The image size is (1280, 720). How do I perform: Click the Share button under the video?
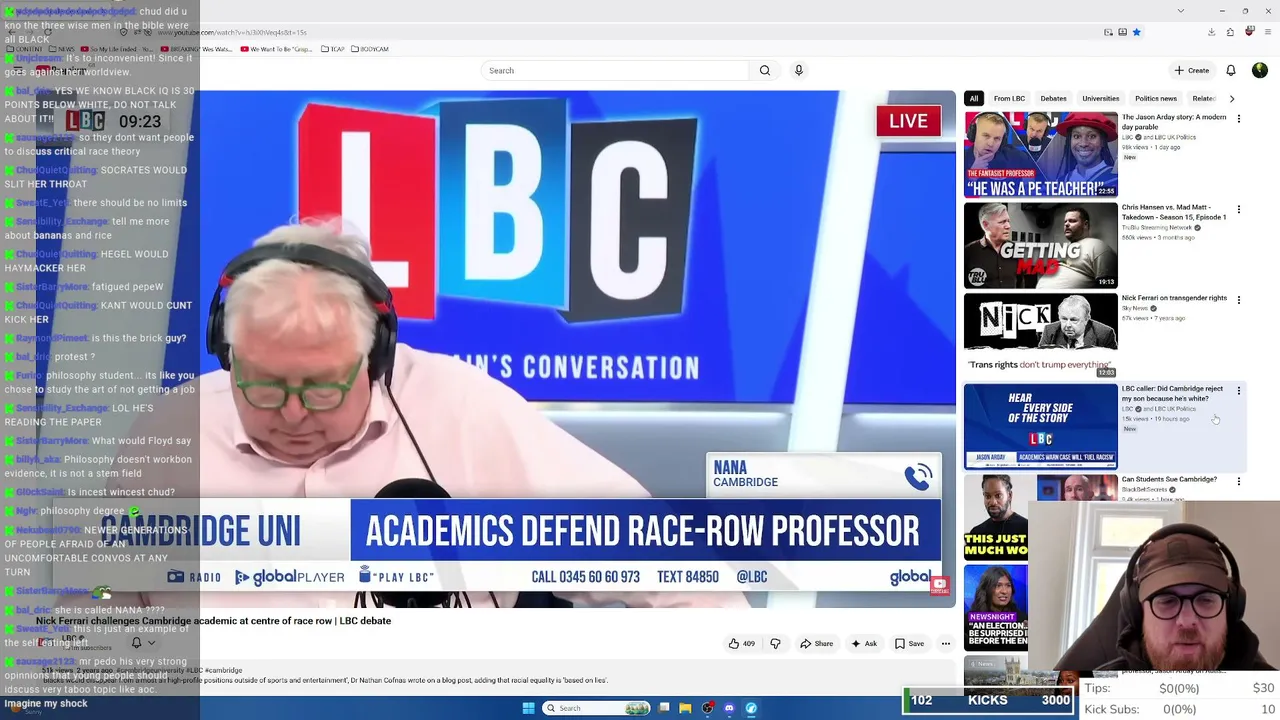pos(817,643)
